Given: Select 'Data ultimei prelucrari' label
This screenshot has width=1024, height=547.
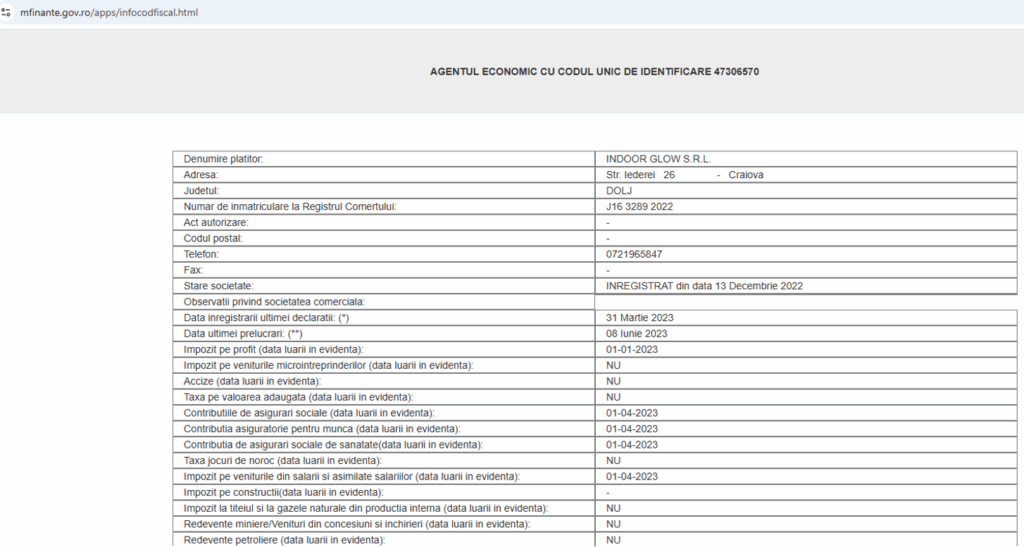Looking at the screenshot, I should pyautogui.click(x=243, y=334).
